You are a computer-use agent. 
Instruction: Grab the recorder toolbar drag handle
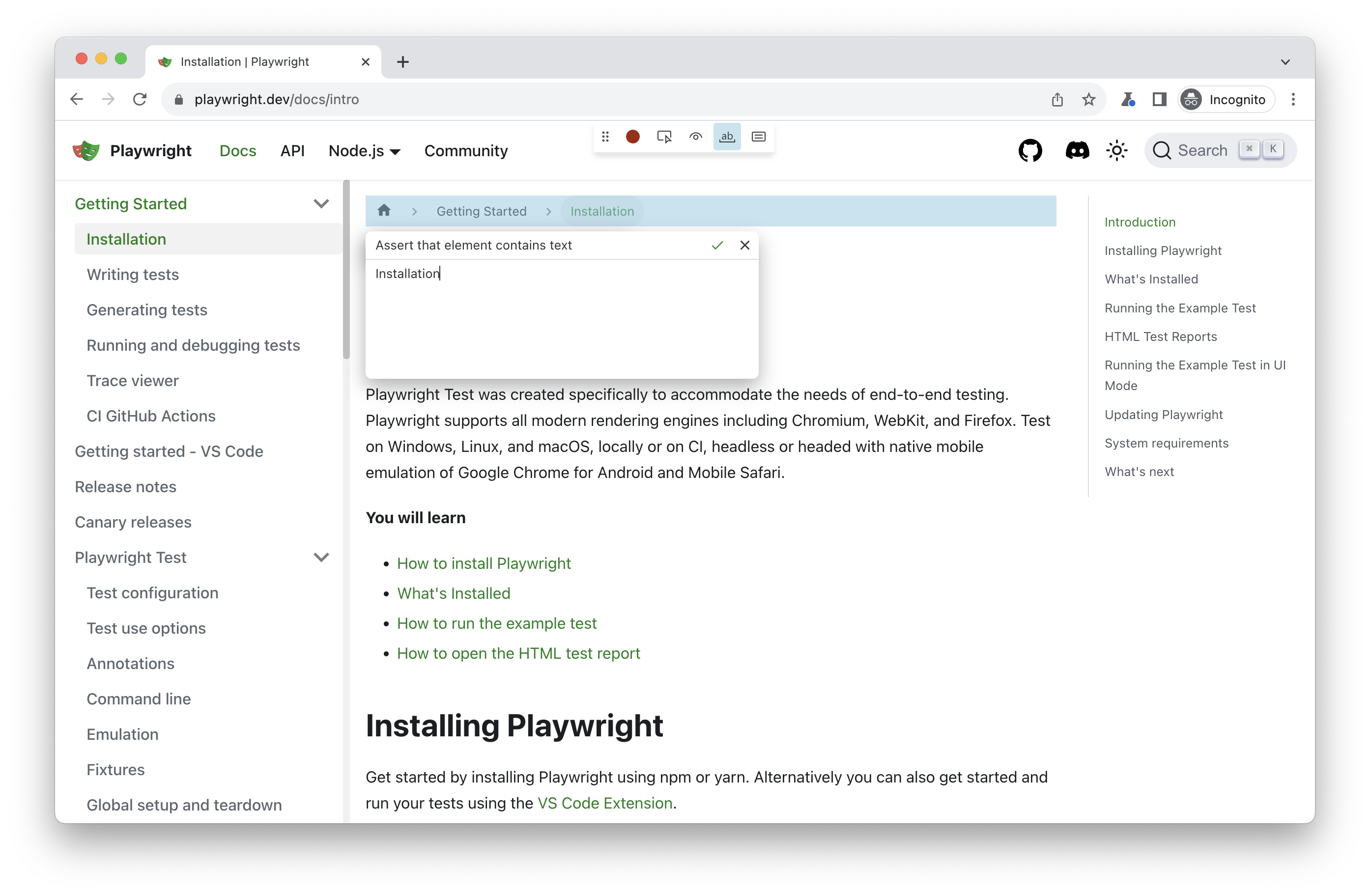605,137
